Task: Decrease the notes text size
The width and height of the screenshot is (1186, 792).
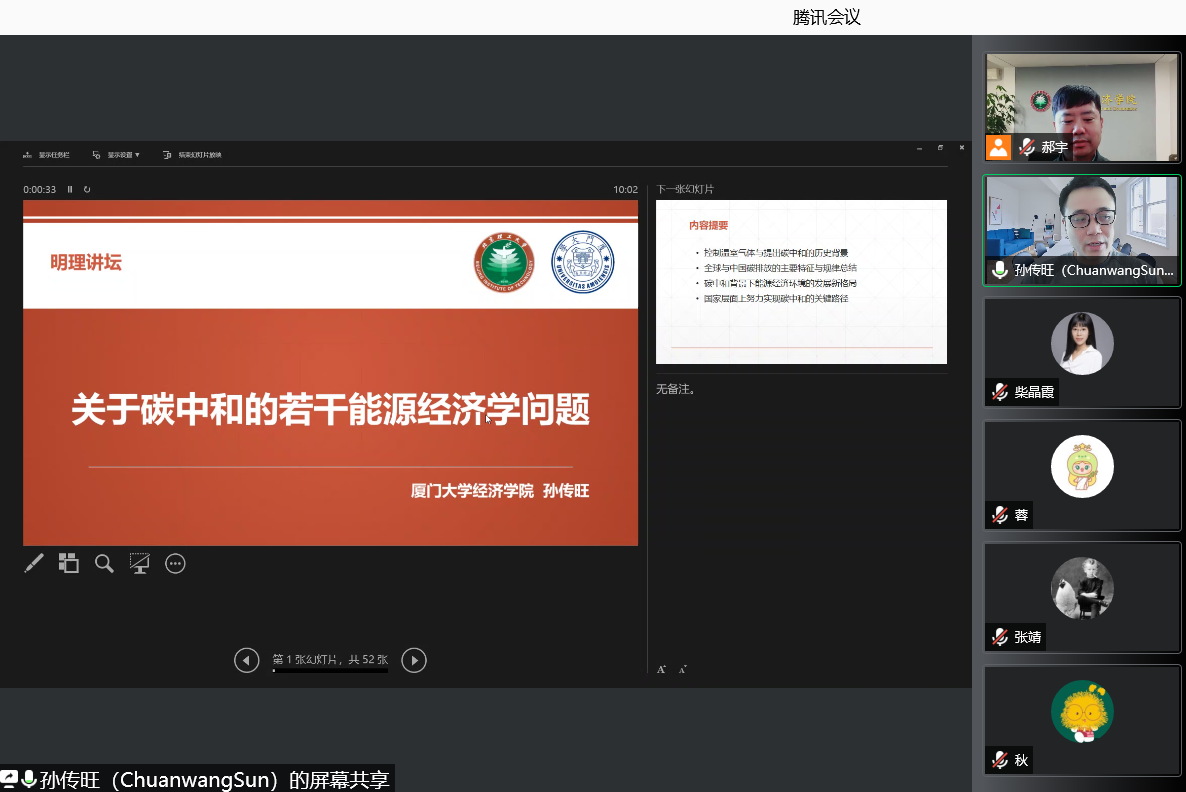Action: 683,669
